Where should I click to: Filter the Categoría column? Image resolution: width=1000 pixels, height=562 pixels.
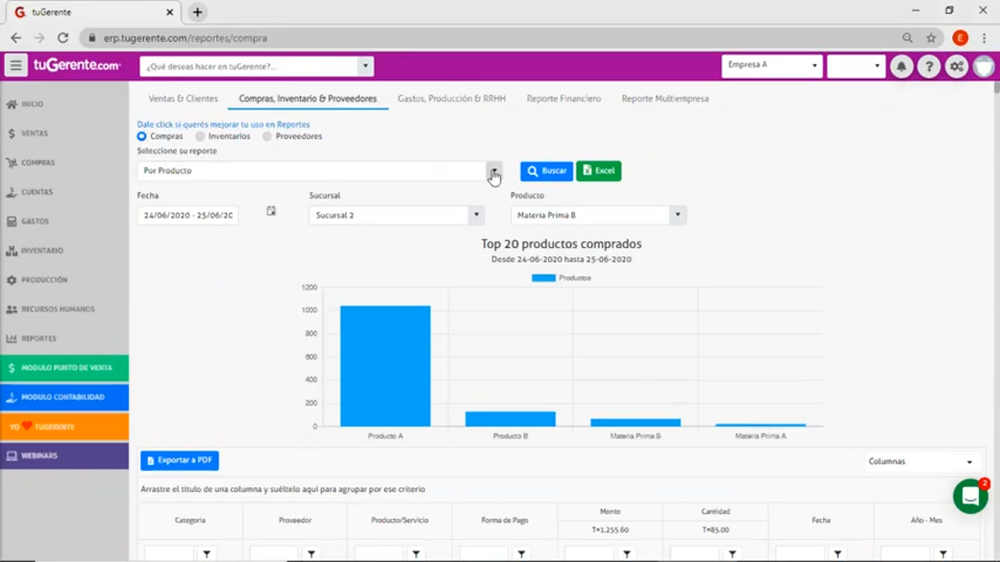pos(207,554)
